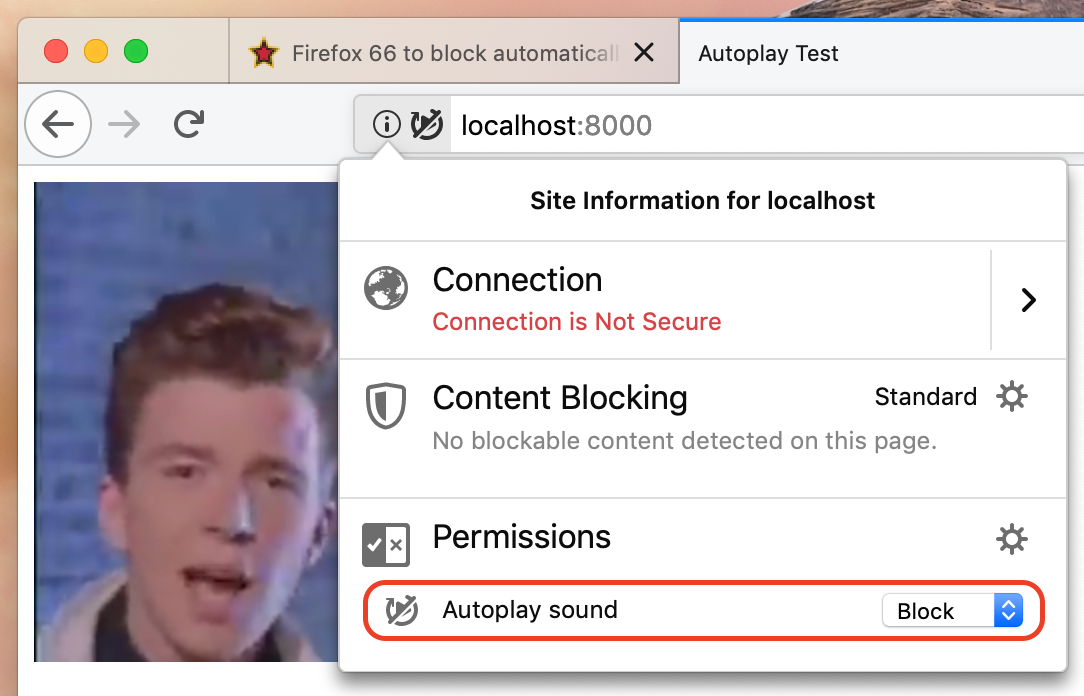
Task: Click the video on the page
Action: pyautogui.click(x=186, y=422)
